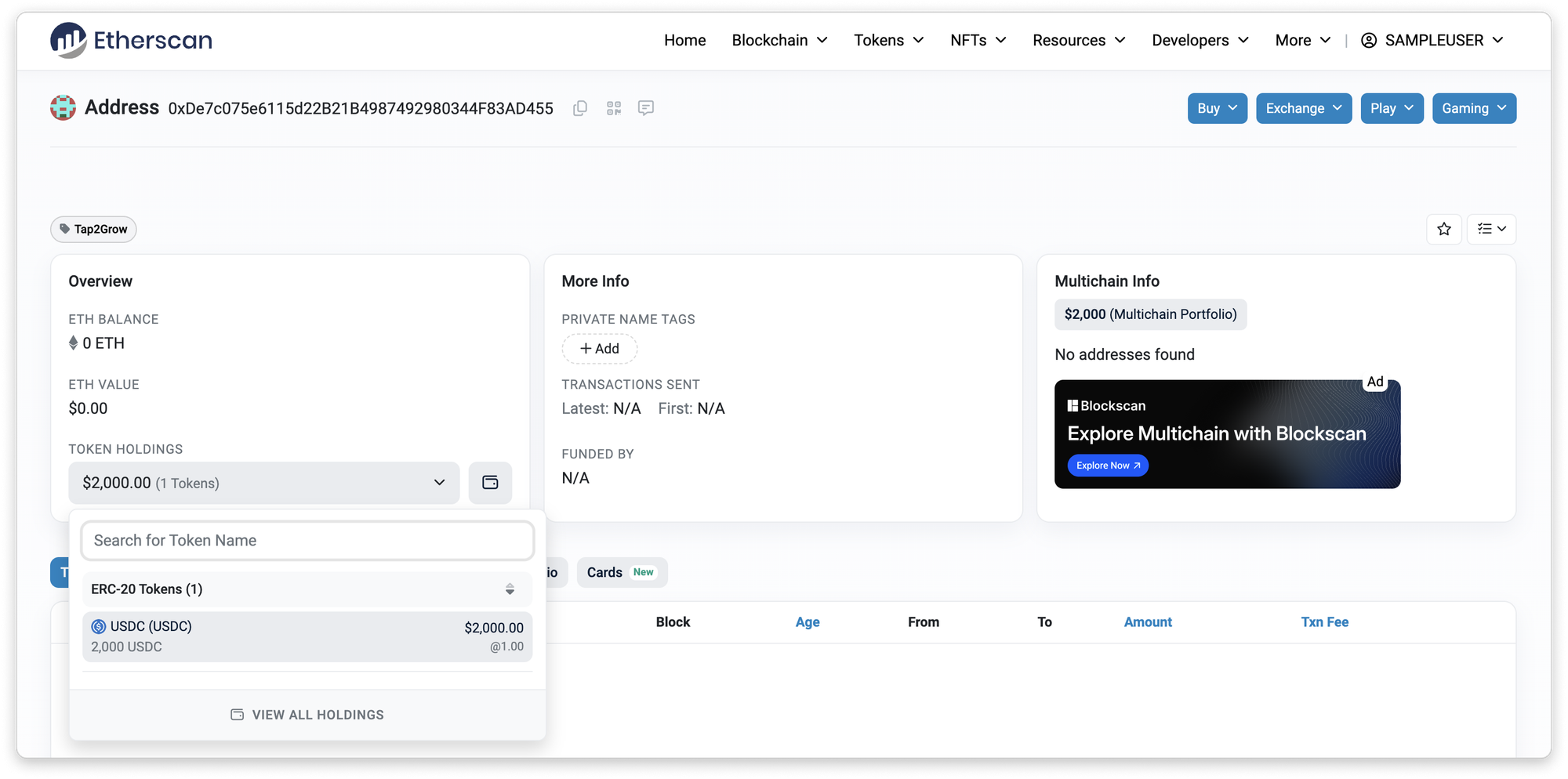Open the list options dropdown
Image resolution: width=1568 pixels, height=779 pixels.
tap(1491, 229)
